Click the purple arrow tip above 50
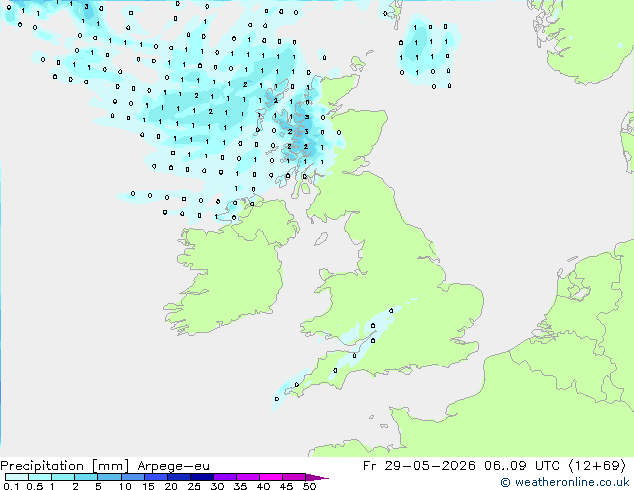 [x=317, y=477]
